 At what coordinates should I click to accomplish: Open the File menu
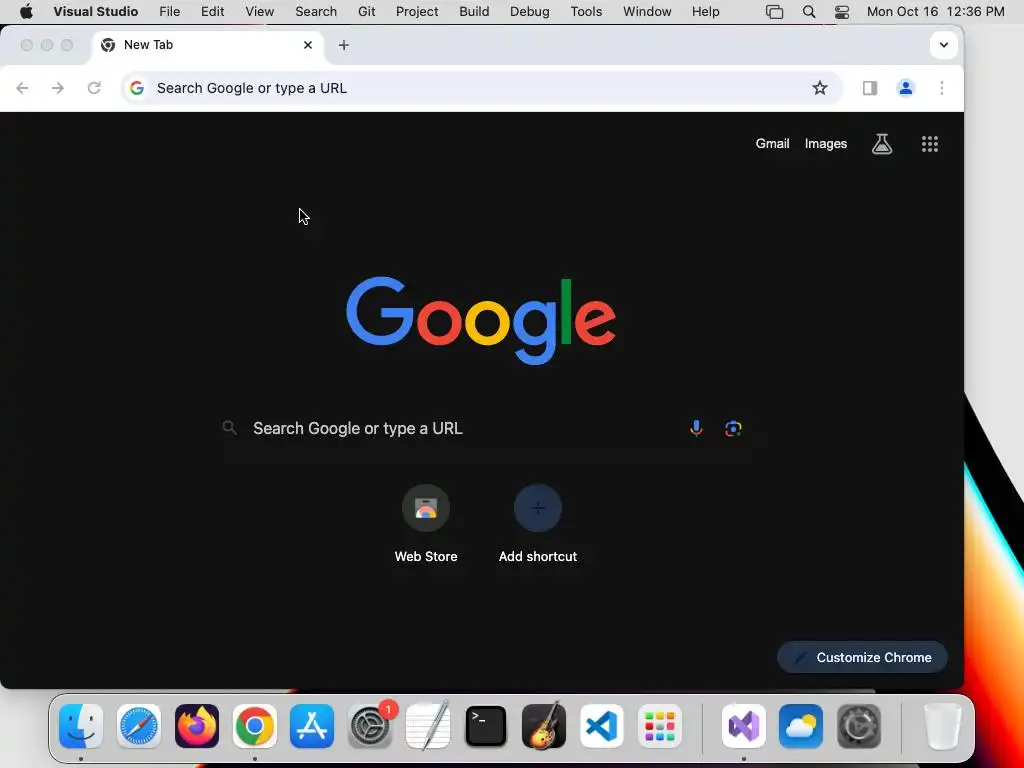click(x=170, y=12)
